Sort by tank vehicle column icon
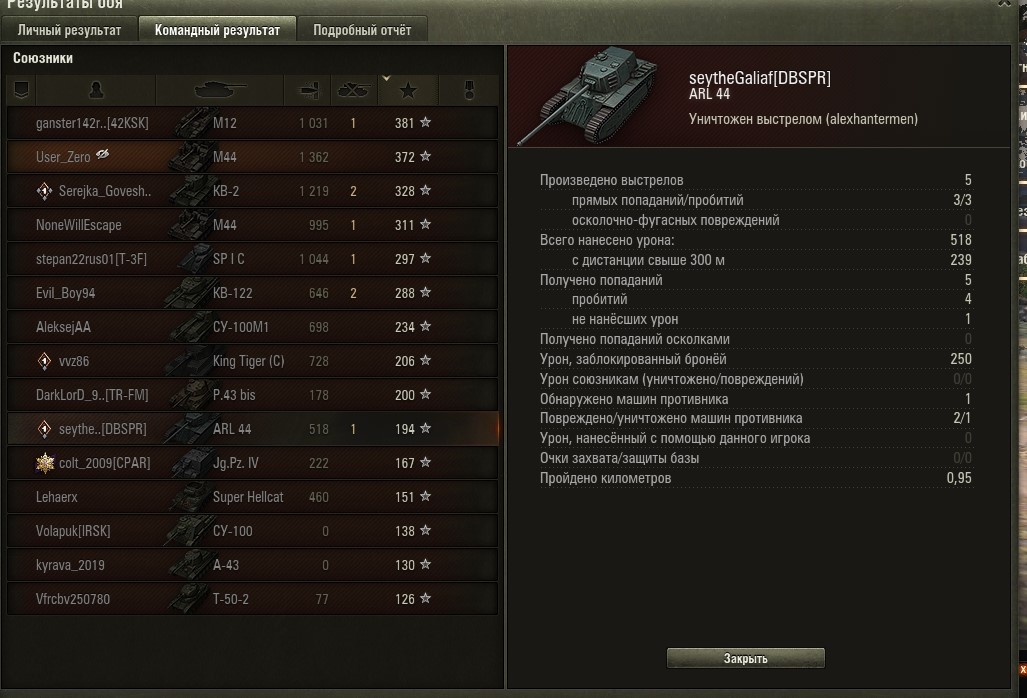 pos(219,90)
